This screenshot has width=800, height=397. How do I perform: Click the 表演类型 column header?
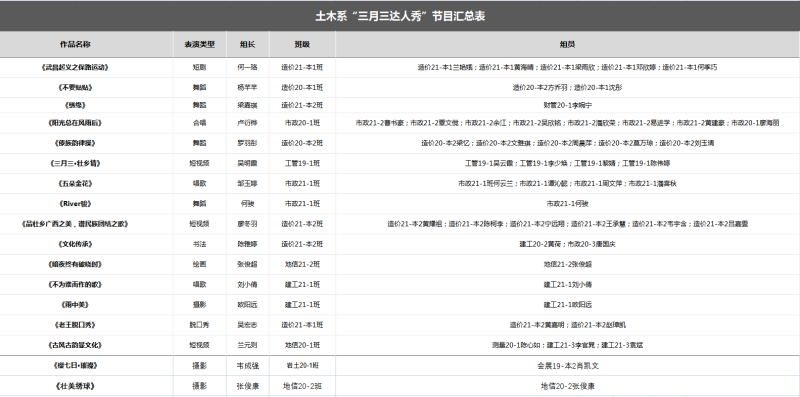(x=199, y=44)
